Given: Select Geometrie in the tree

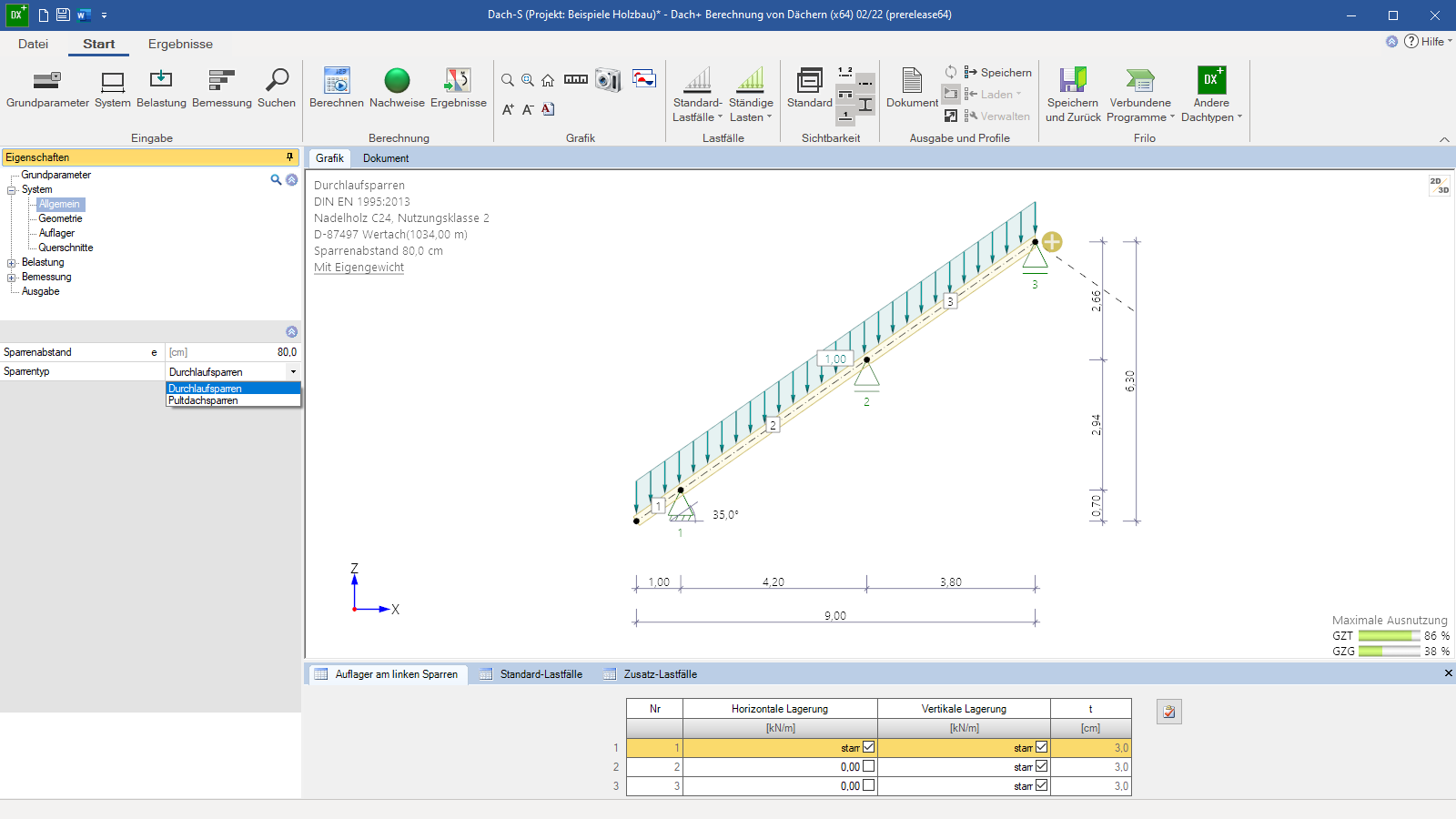Looking at the screenshot, I should coord(60,218).
